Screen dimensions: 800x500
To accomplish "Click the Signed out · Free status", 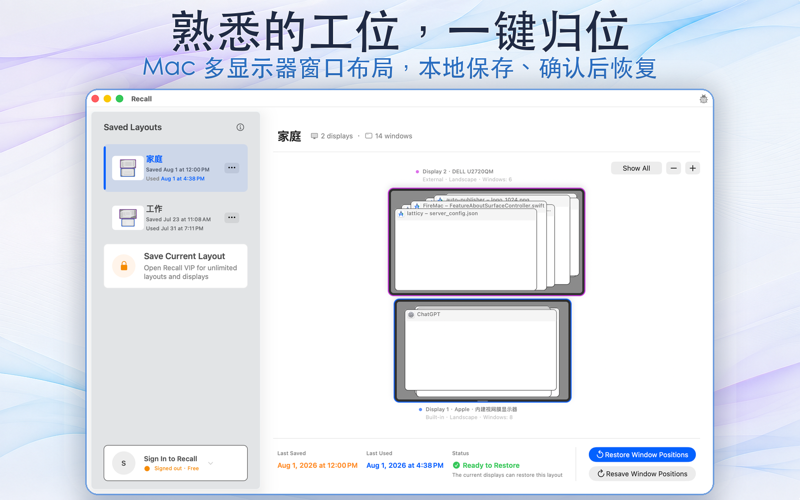I will (x=177, y=468).
